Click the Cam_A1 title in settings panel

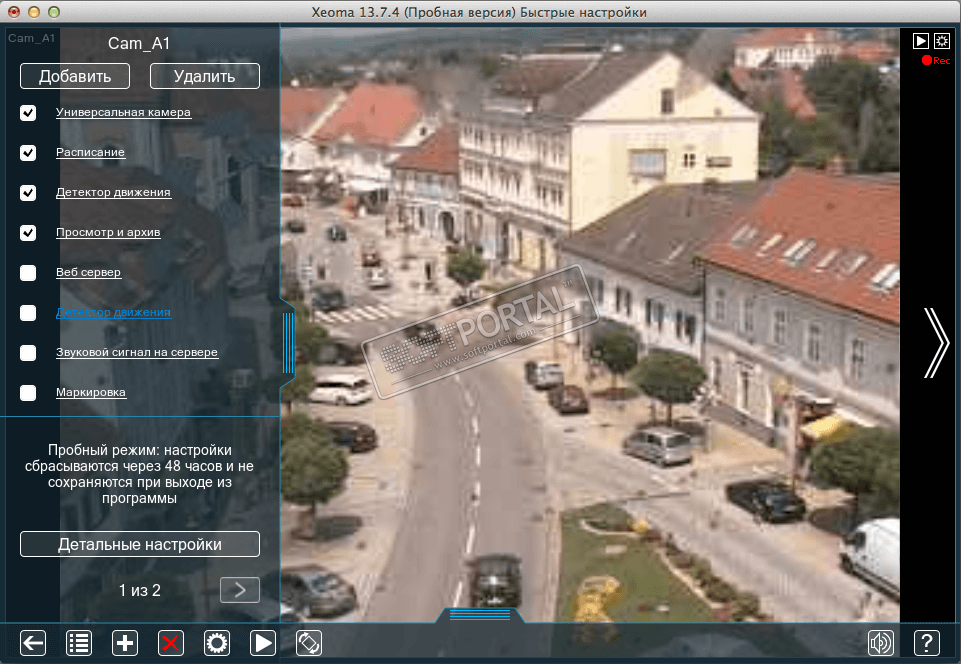(139, 44)
